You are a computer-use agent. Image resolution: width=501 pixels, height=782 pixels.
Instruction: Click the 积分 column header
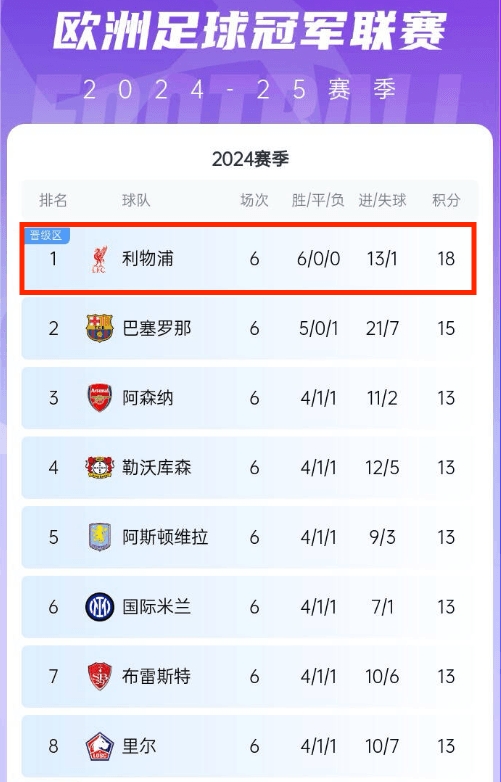[x=446, y=200]
